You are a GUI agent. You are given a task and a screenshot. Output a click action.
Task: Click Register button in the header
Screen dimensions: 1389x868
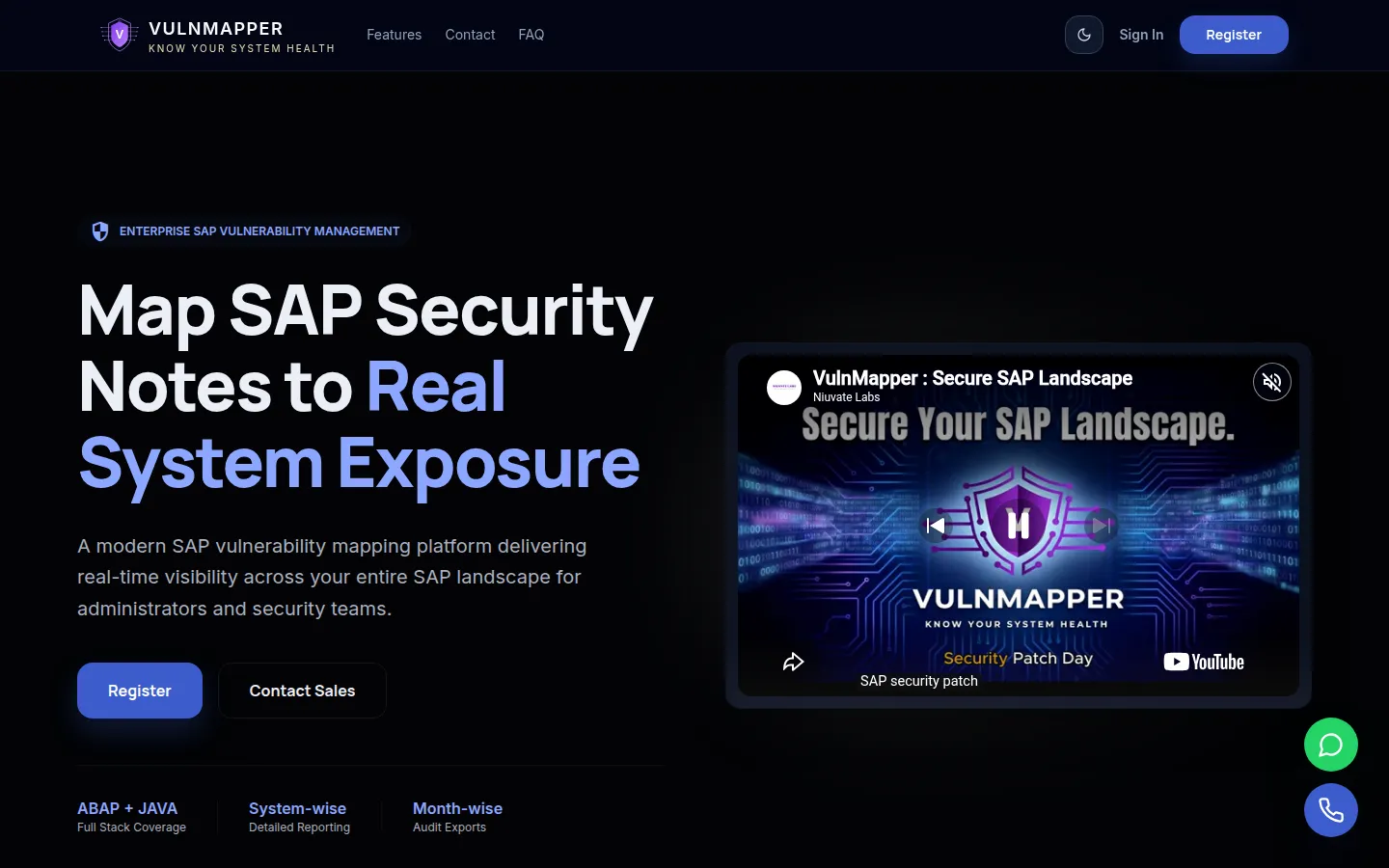coord(1234,35)
